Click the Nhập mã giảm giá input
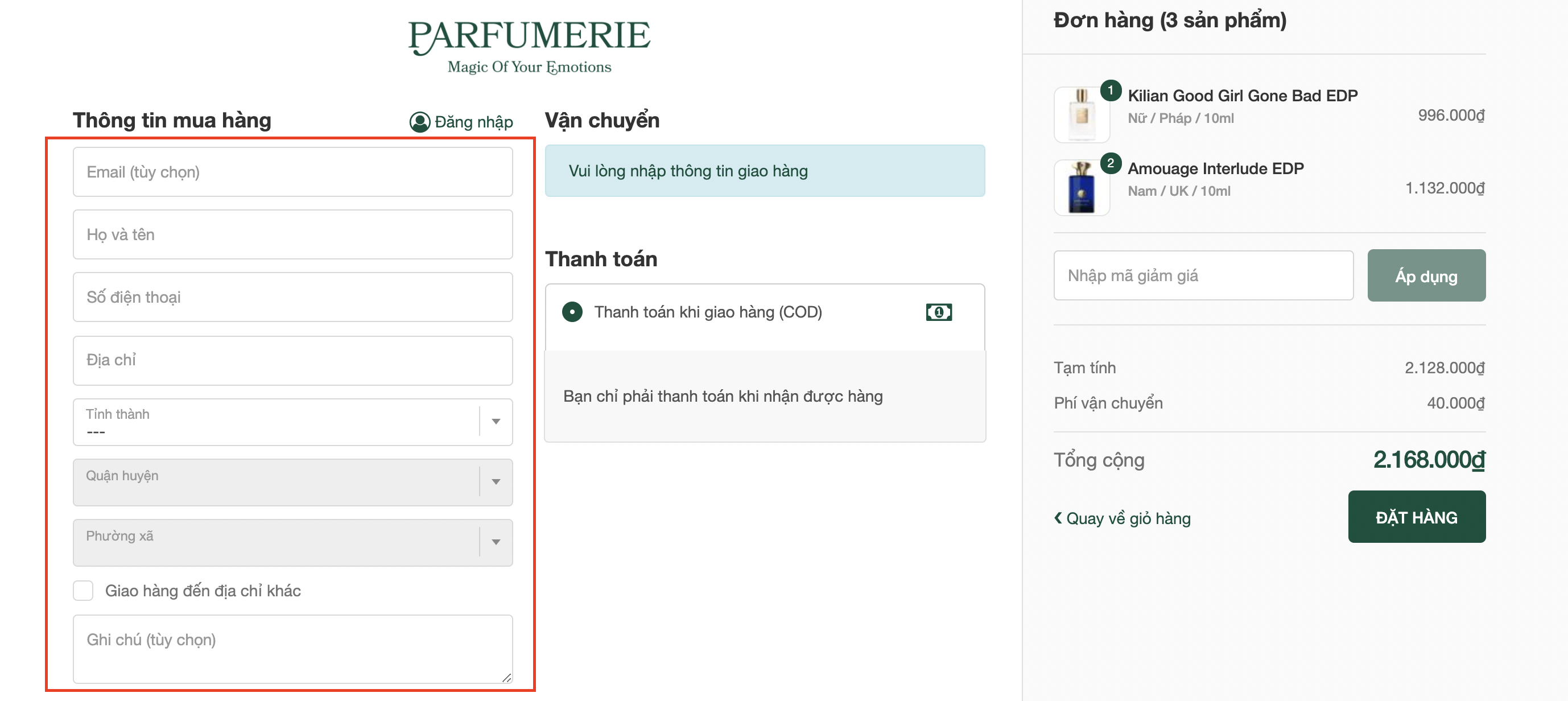1568x701 pixels. click(x=1203, y=275)
